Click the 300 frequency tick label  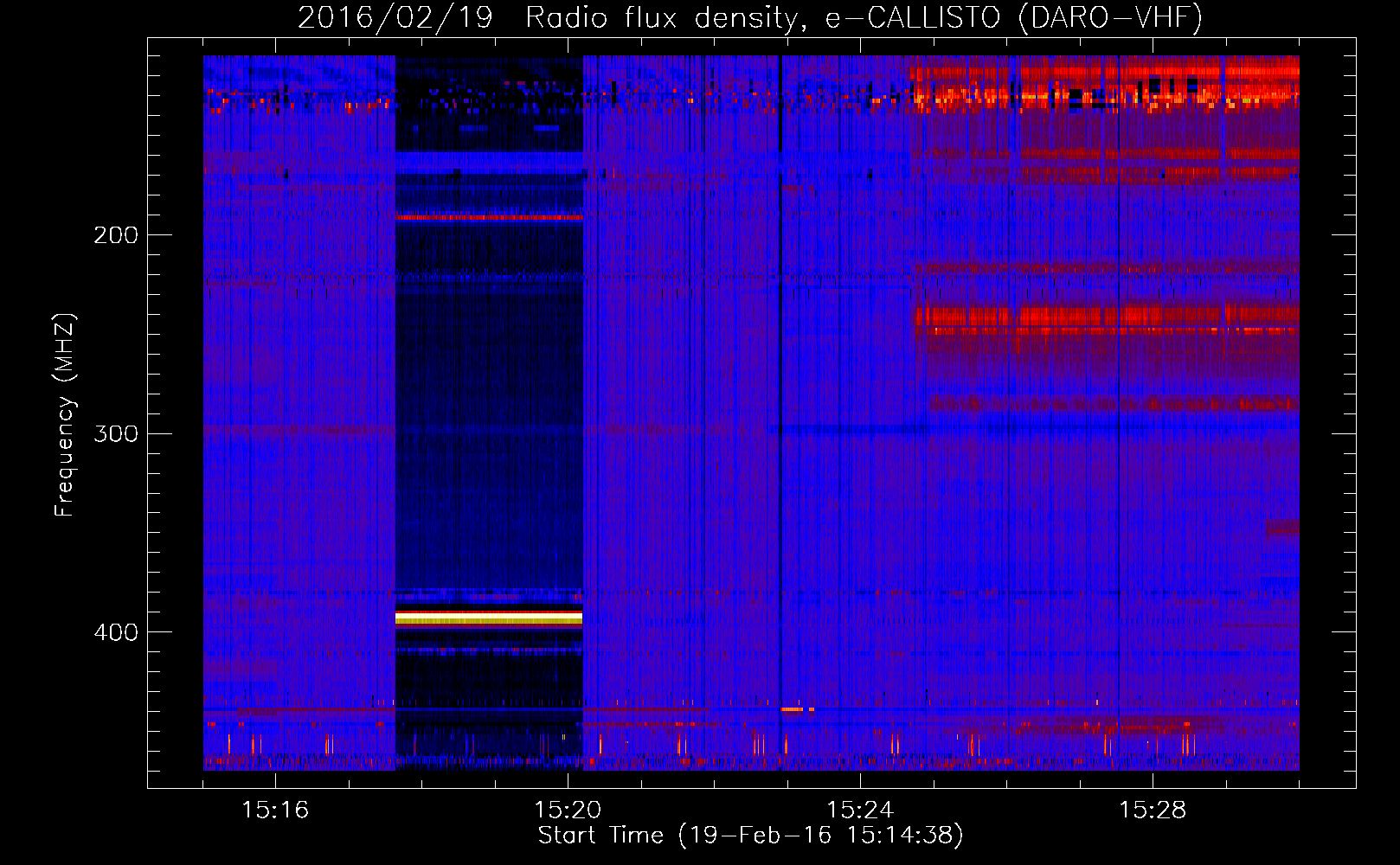[116, 433]
